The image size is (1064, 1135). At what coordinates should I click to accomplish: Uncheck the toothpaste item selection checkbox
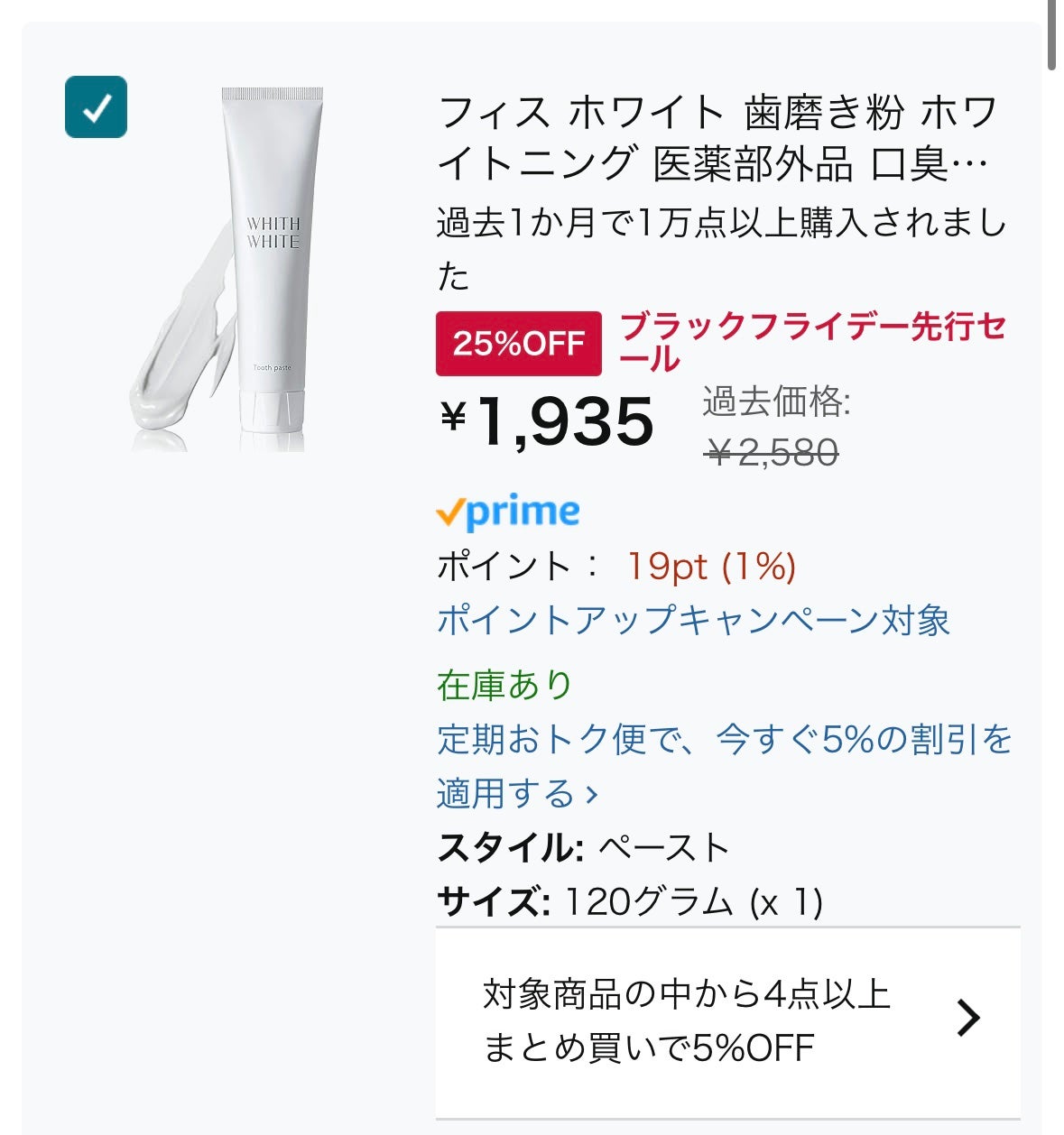point(96,107)
